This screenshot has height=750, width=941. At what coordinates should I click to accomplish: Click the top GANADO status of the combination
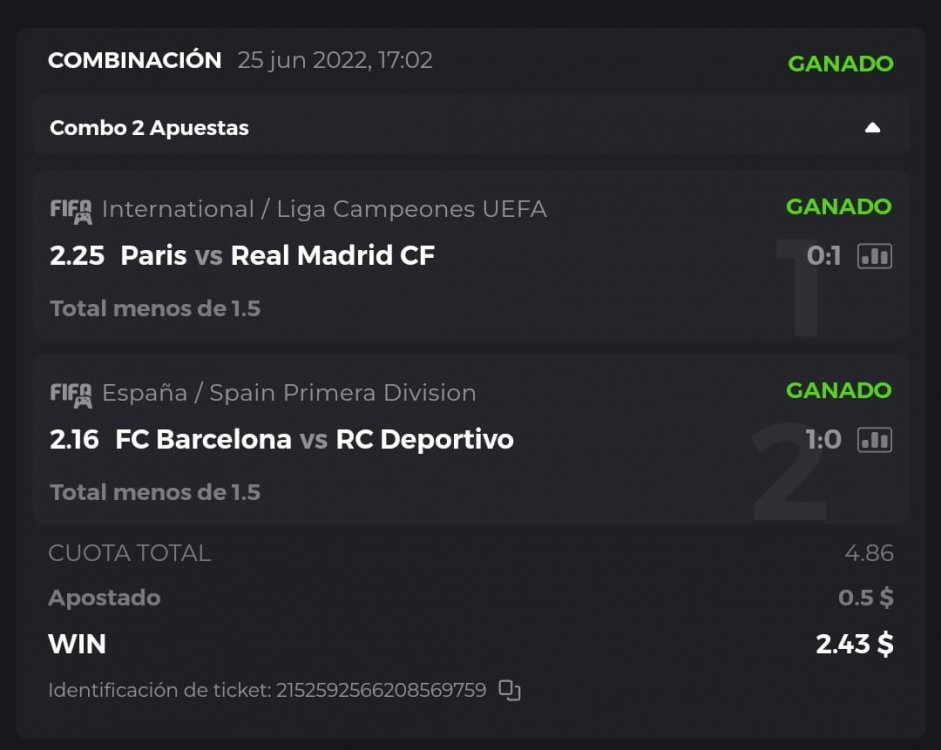(840, 63)
